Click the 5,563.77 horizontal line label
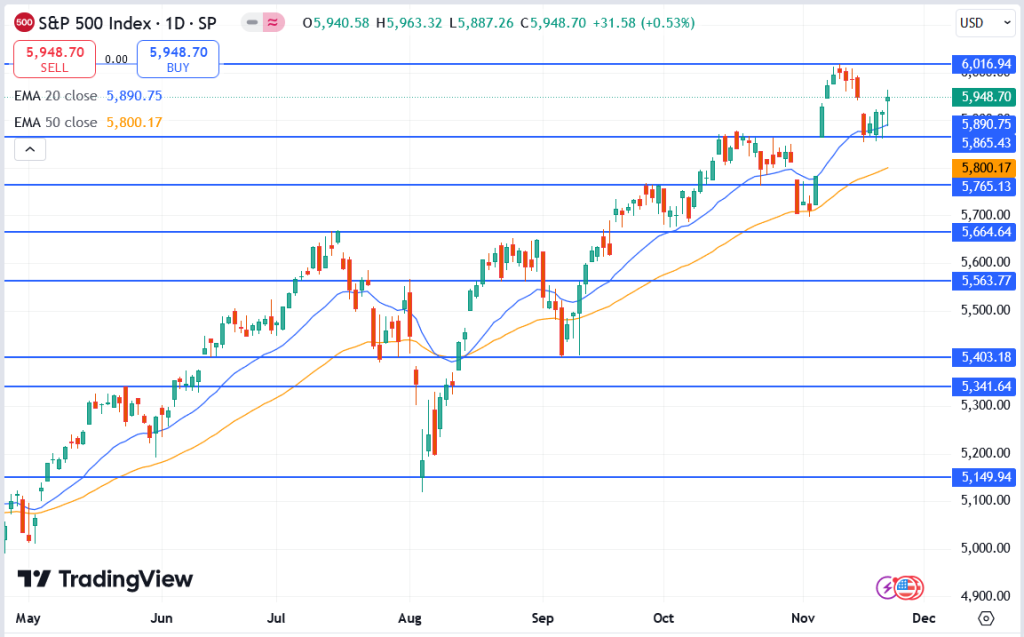 pyautogui.click(x=984, y=281)
